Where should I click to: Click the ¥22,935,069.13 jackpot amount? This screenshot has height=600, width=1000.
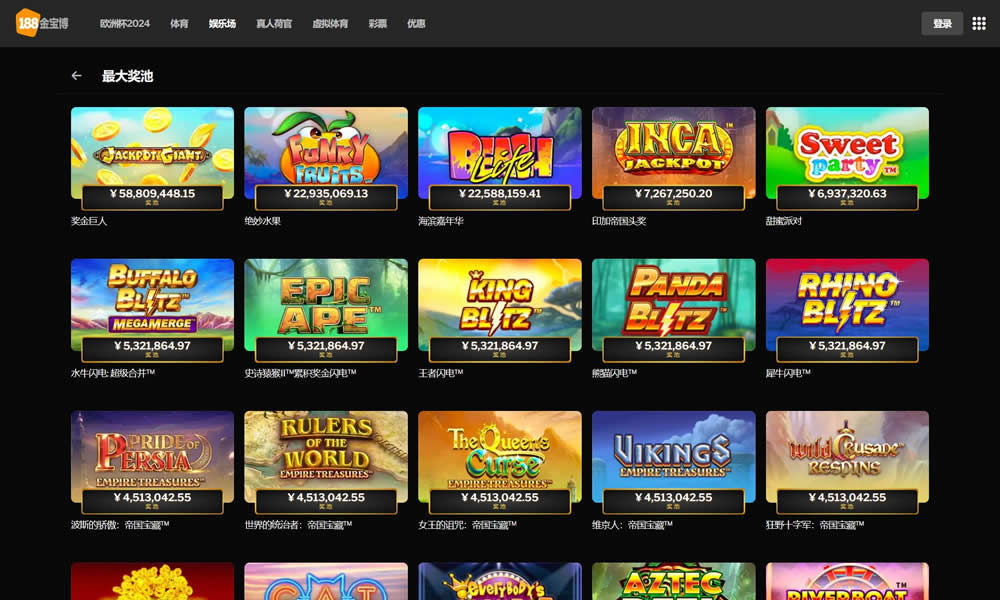[x=326, y=193]
